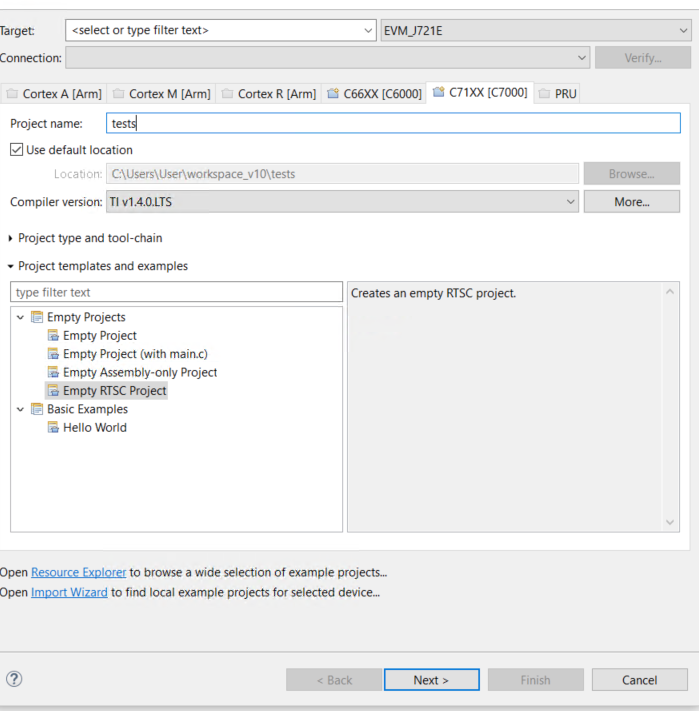
Task: Click the Next button
Action: (431, 680)
